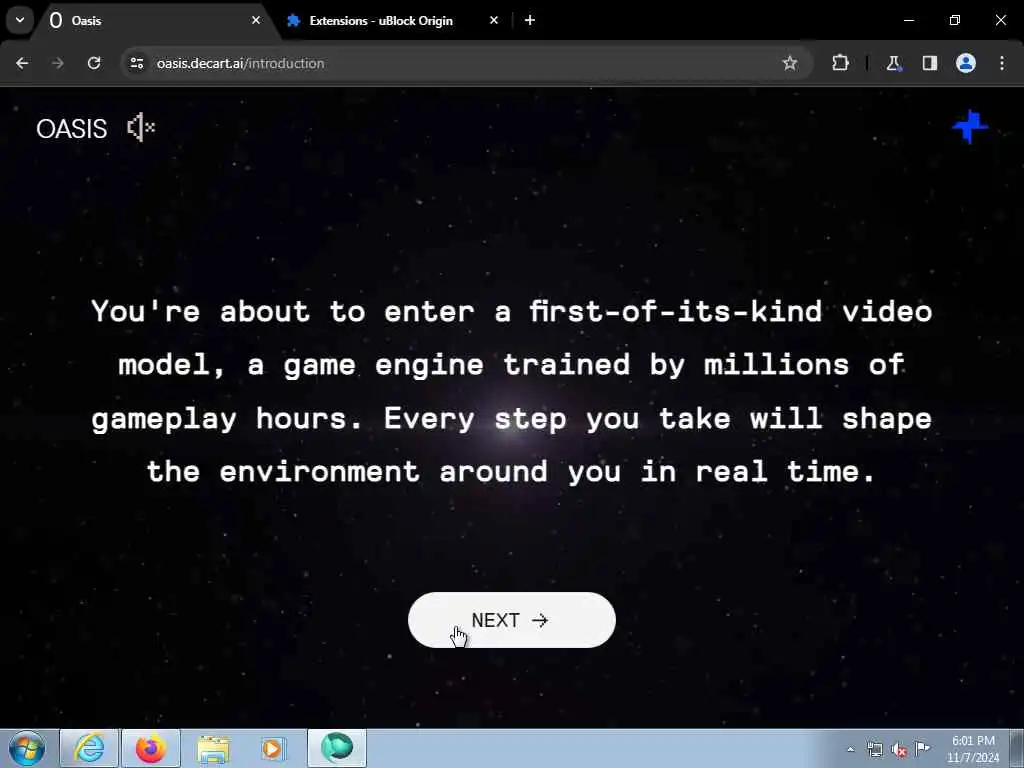Screen dimensions: 1024x768
Task: Open the Windows Start menu
Action: point(27,748)
